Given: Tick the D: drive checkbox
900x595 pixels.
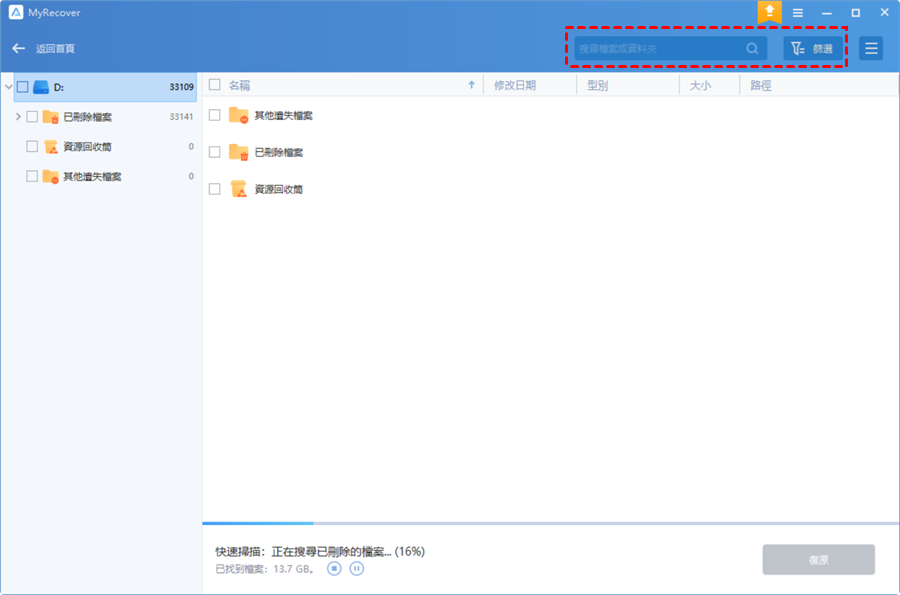Looking at the screenshot, I should (23, 87).
